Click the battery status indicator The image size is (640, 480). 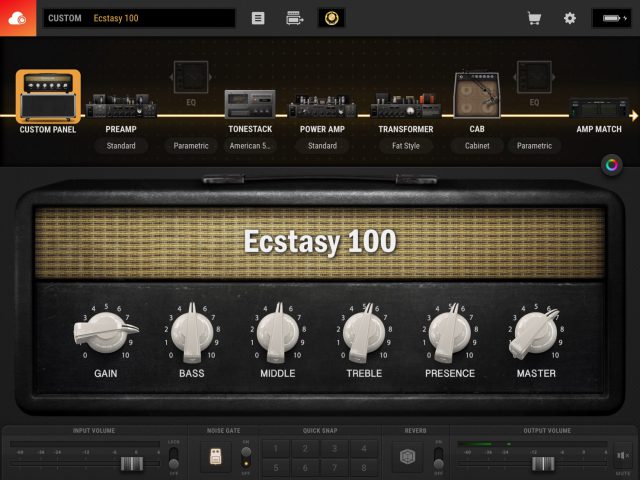pos(611,18)
